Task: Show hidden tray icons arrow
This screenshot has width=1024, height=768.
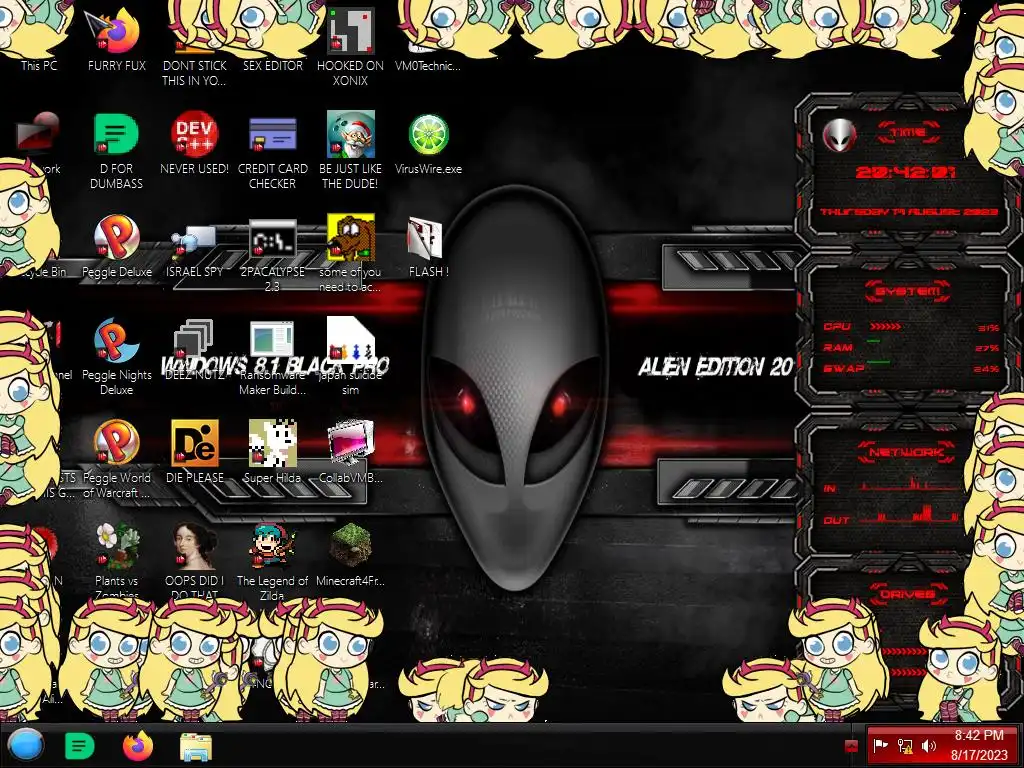Action: (x=851, y=746)
